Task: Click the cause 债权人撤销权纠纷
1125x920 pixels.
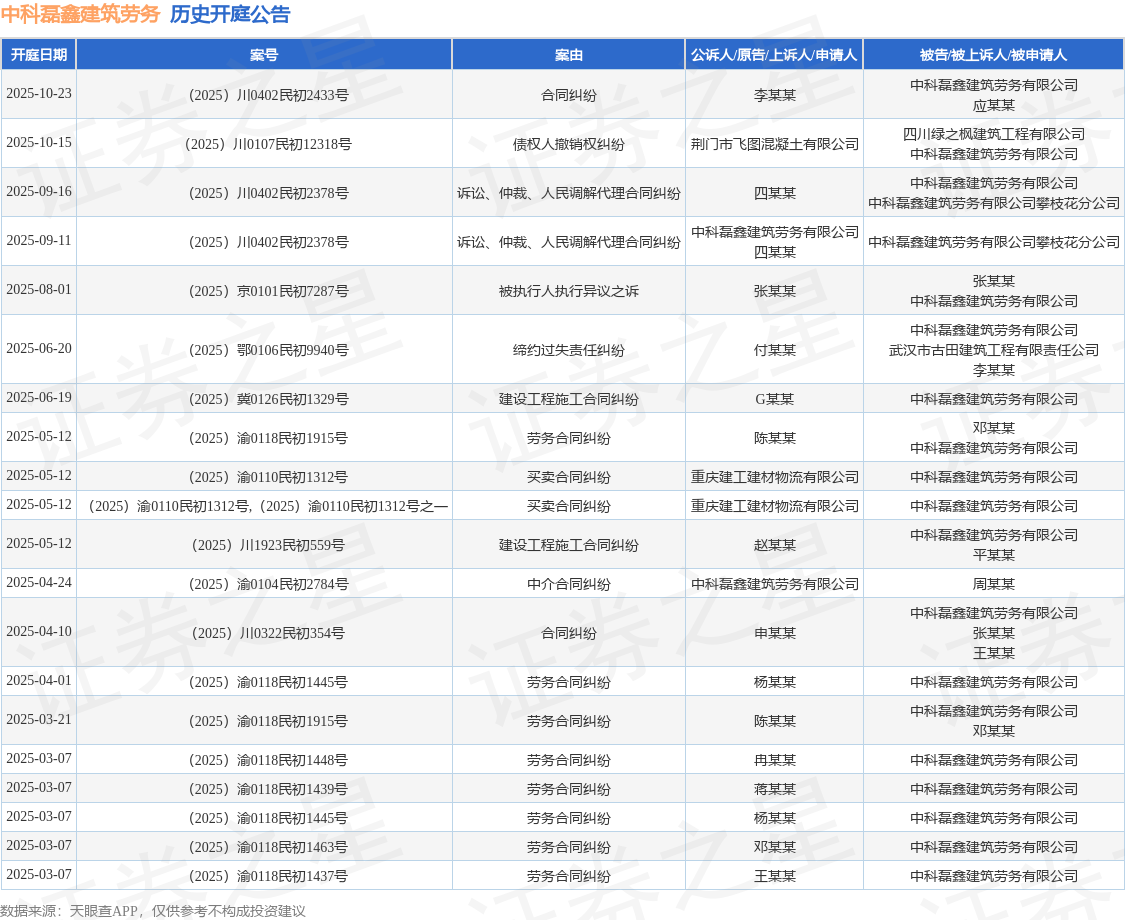Action: pos(568,144)
